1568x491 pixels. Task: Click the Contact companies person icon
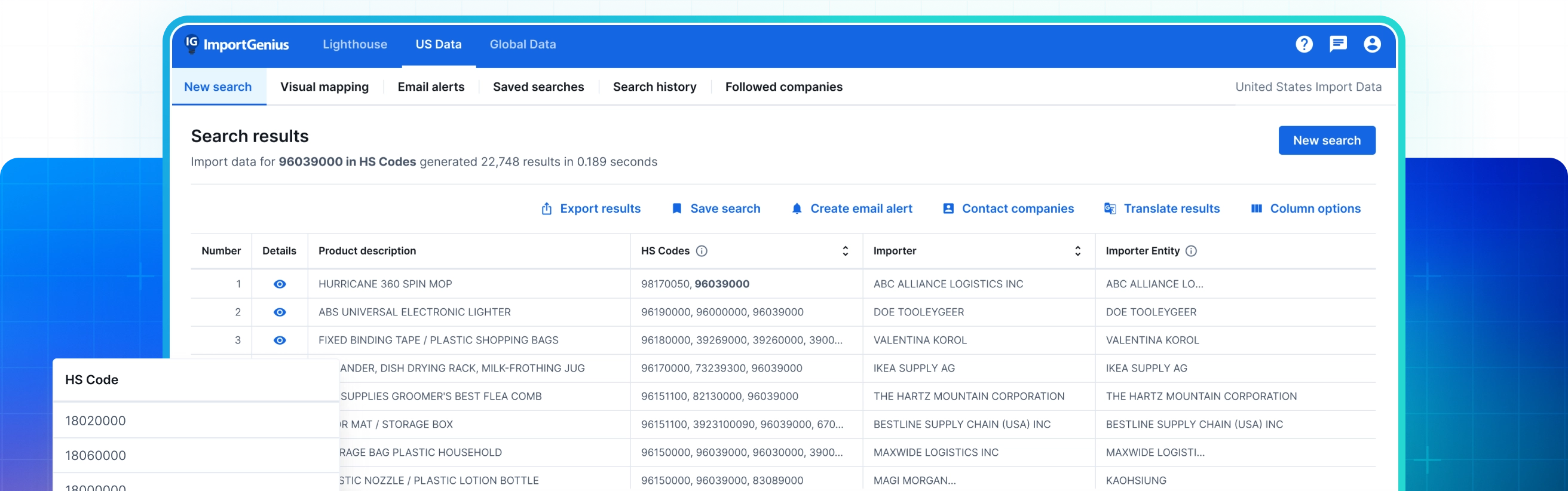(x=948, y=208)
